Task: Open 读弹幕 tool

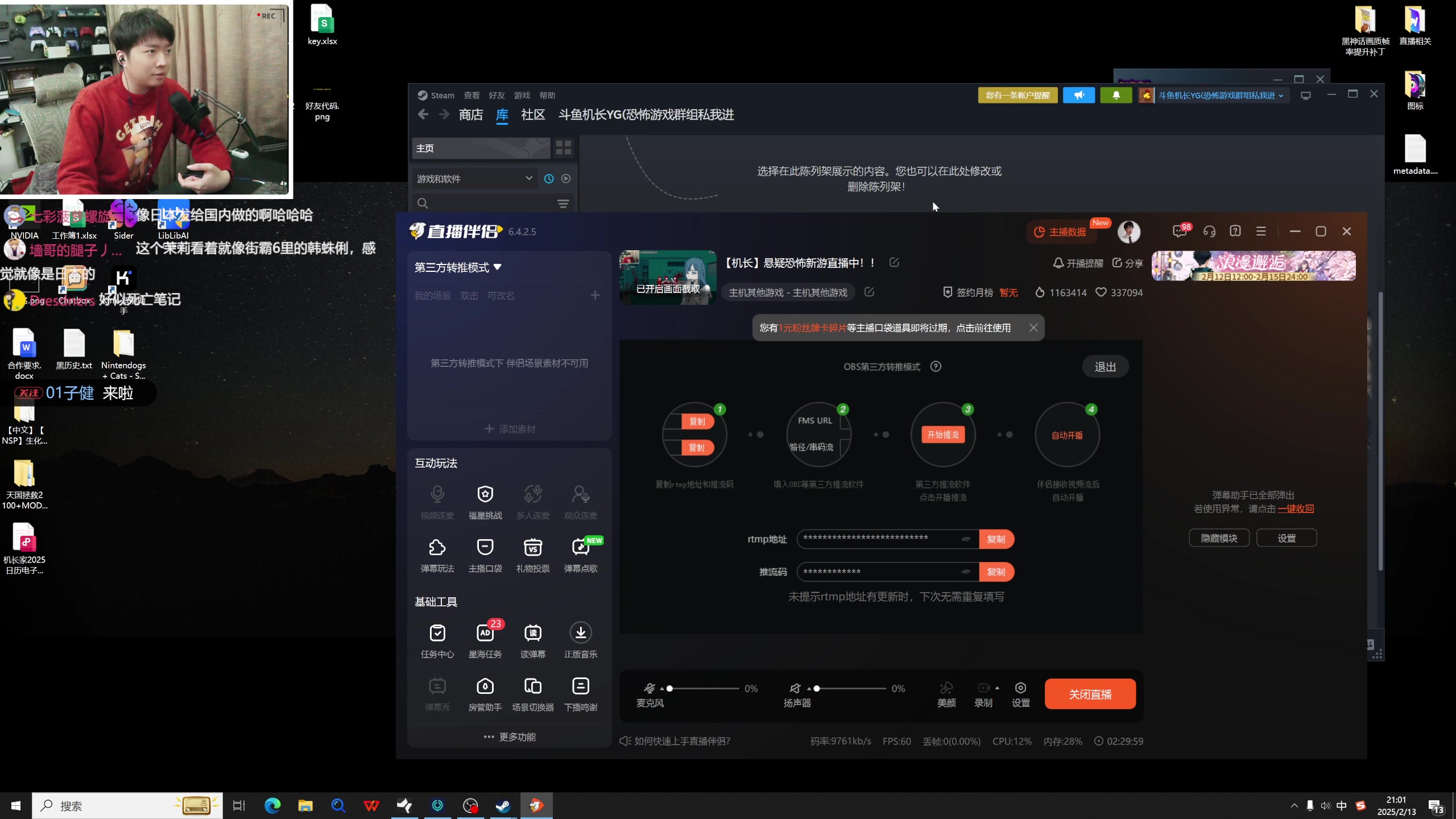Action: click(532, 640)
